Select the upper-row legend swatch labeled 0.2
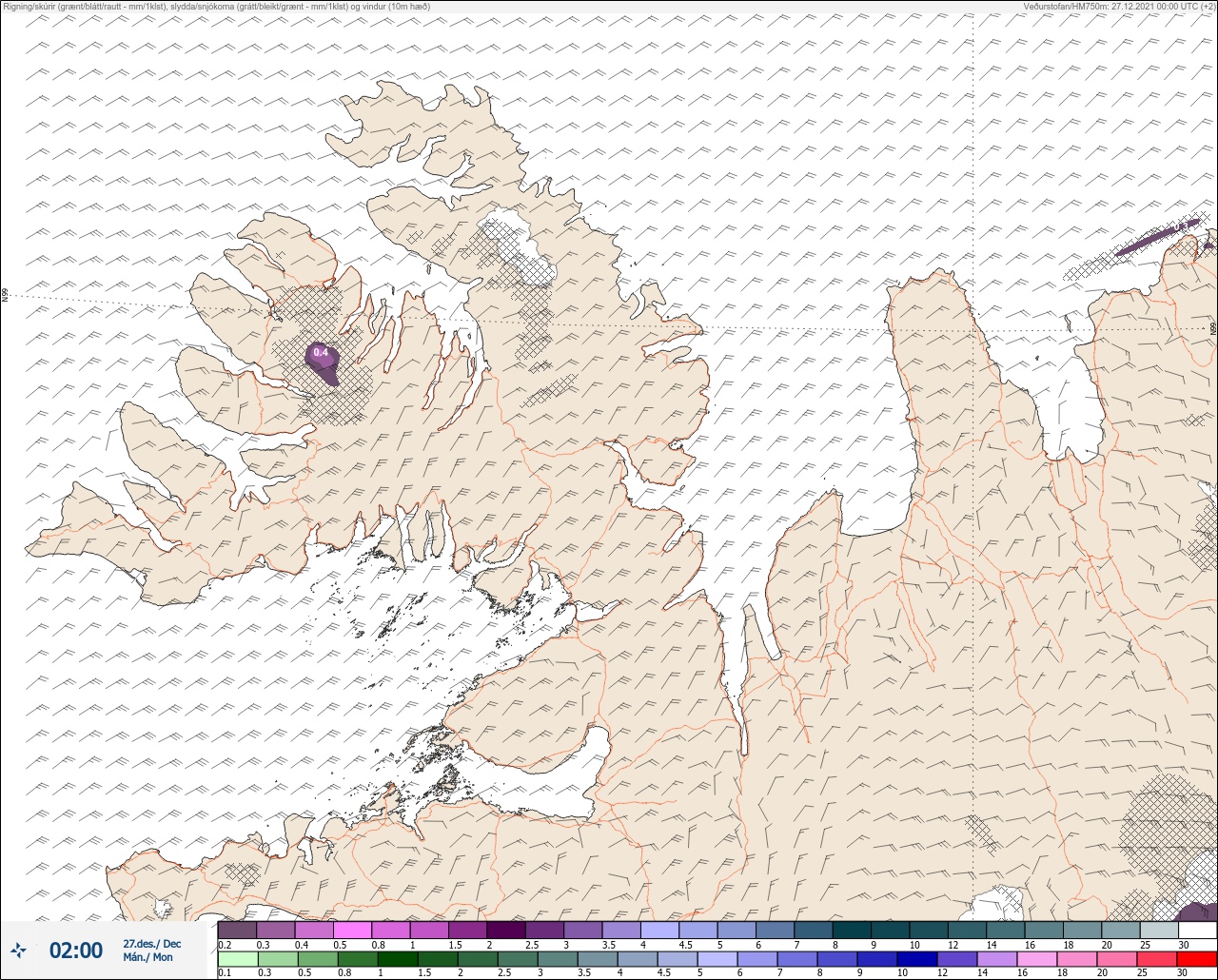Viewport: 1218px width, 980px height. pyautogui.click(x=237, y=930)
